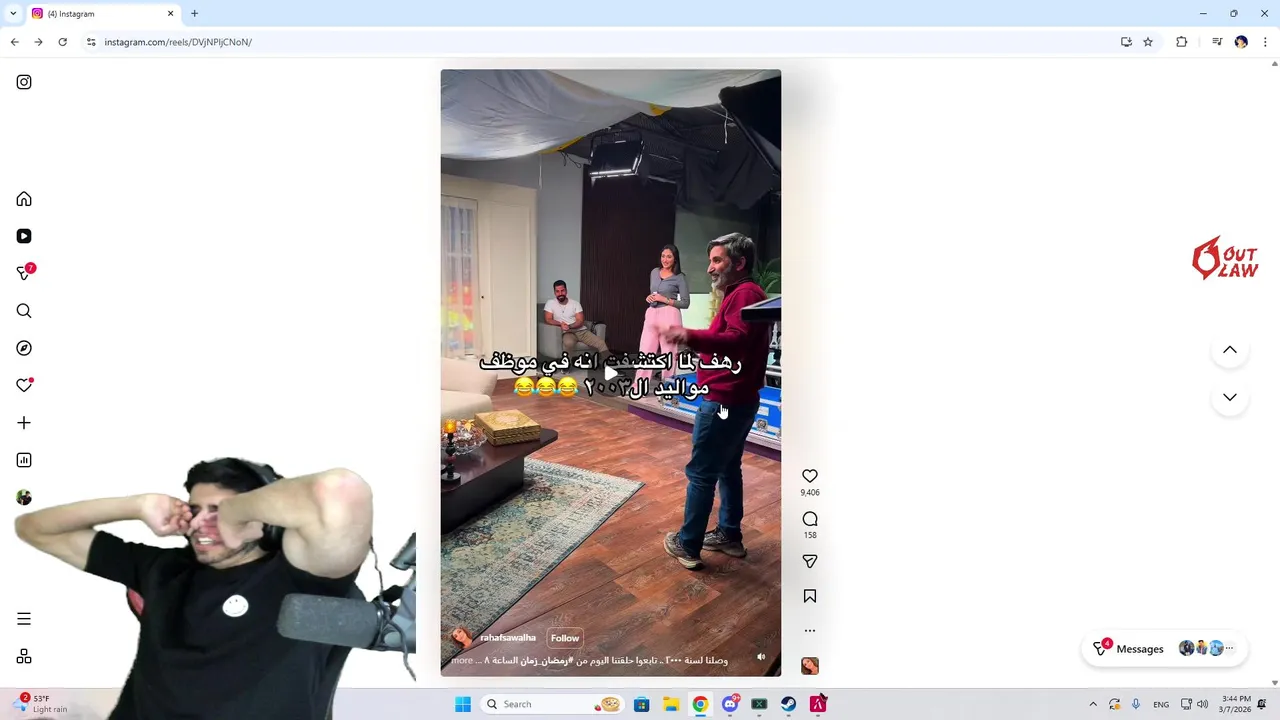Open File Explorer from the taskbar
The width and height of the screenshot is (1280, 720).
click(x=671, y=704)
